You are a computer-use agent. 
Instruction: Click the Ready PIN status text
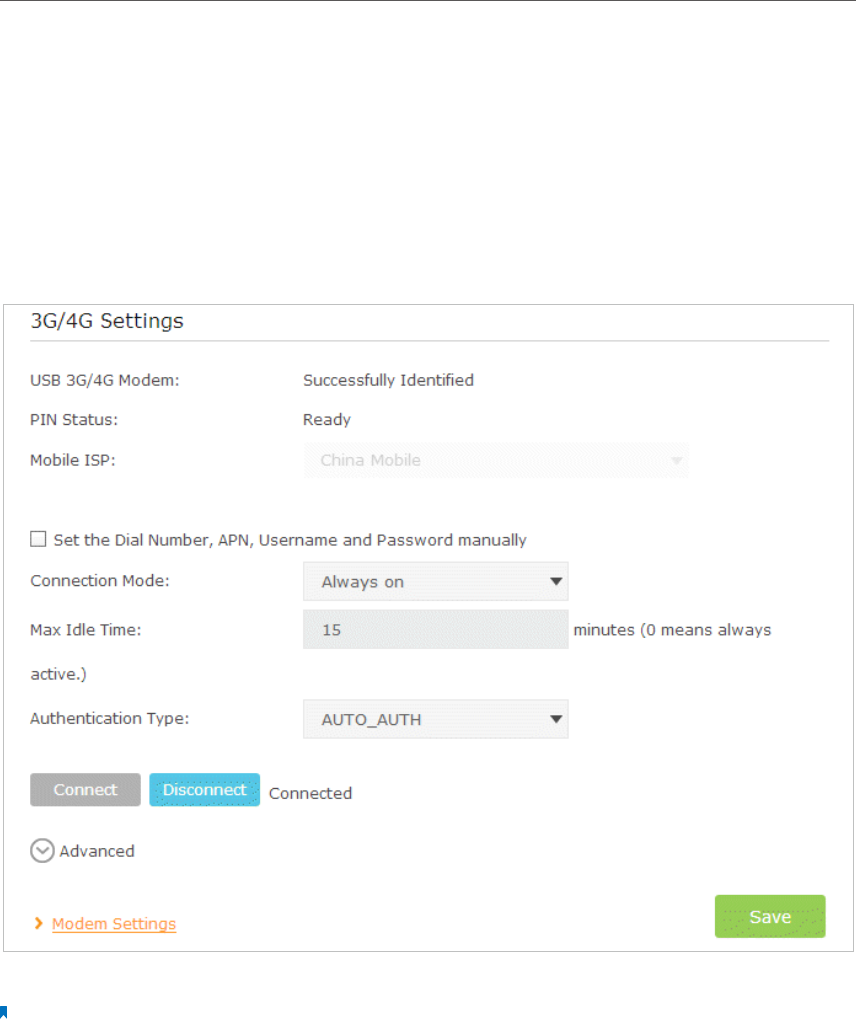coord(327,420)
